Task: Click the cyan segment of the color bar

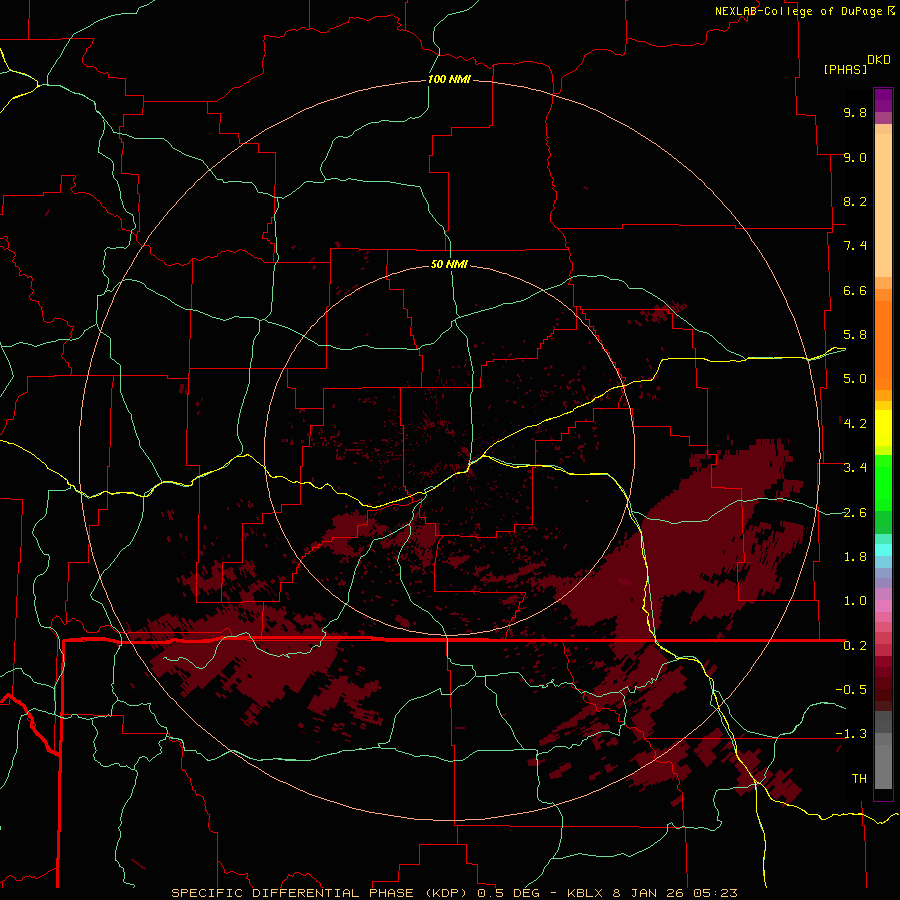Action: coord(883,550)
